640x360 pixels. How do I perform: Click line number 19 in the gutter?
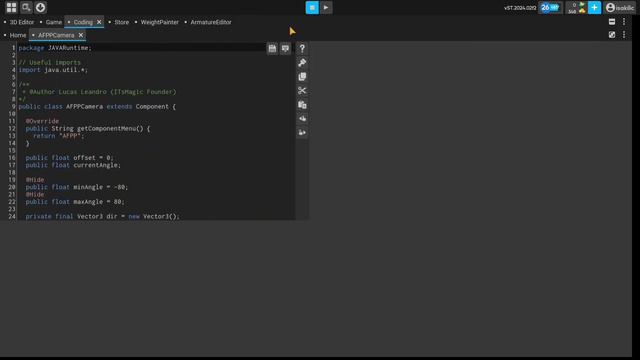[12, 180]
